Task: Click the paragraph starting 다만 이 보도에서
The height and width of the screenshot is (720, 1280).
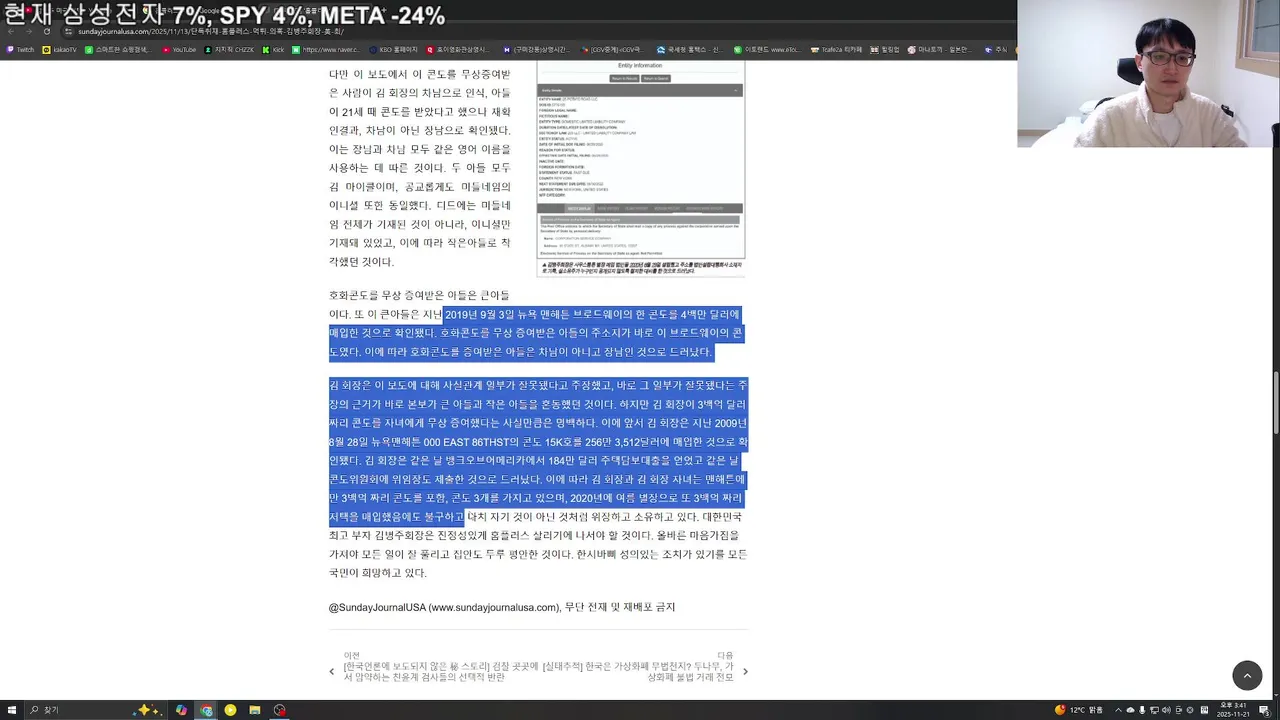Action: (420, 168)
